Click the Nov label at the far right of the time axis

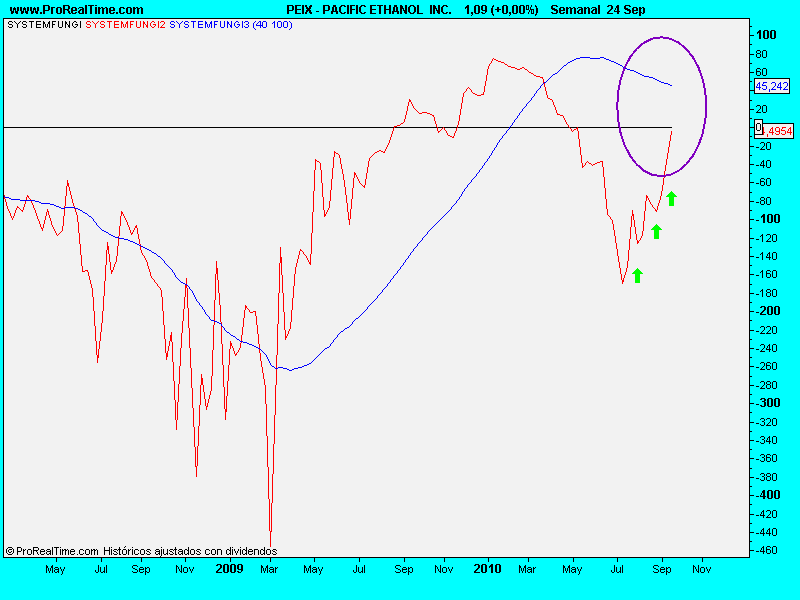tap(702, 569)
